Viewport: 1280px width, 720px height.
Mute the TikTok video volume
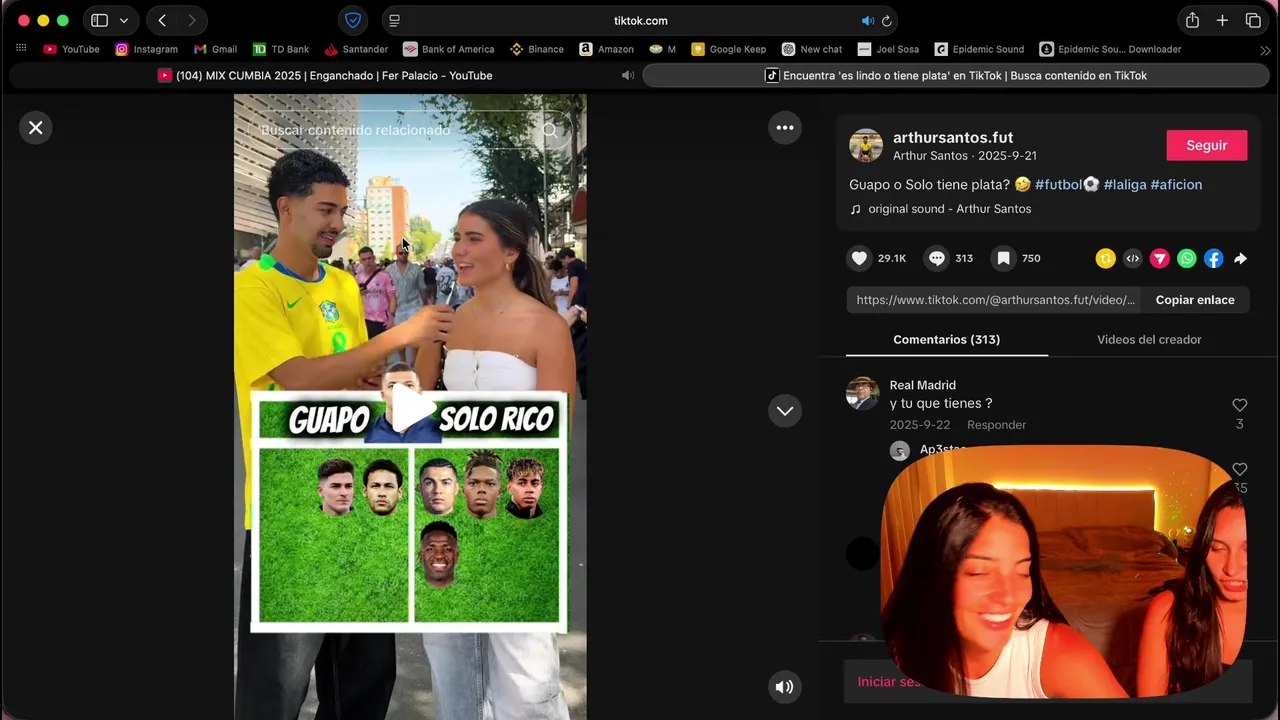785,687
